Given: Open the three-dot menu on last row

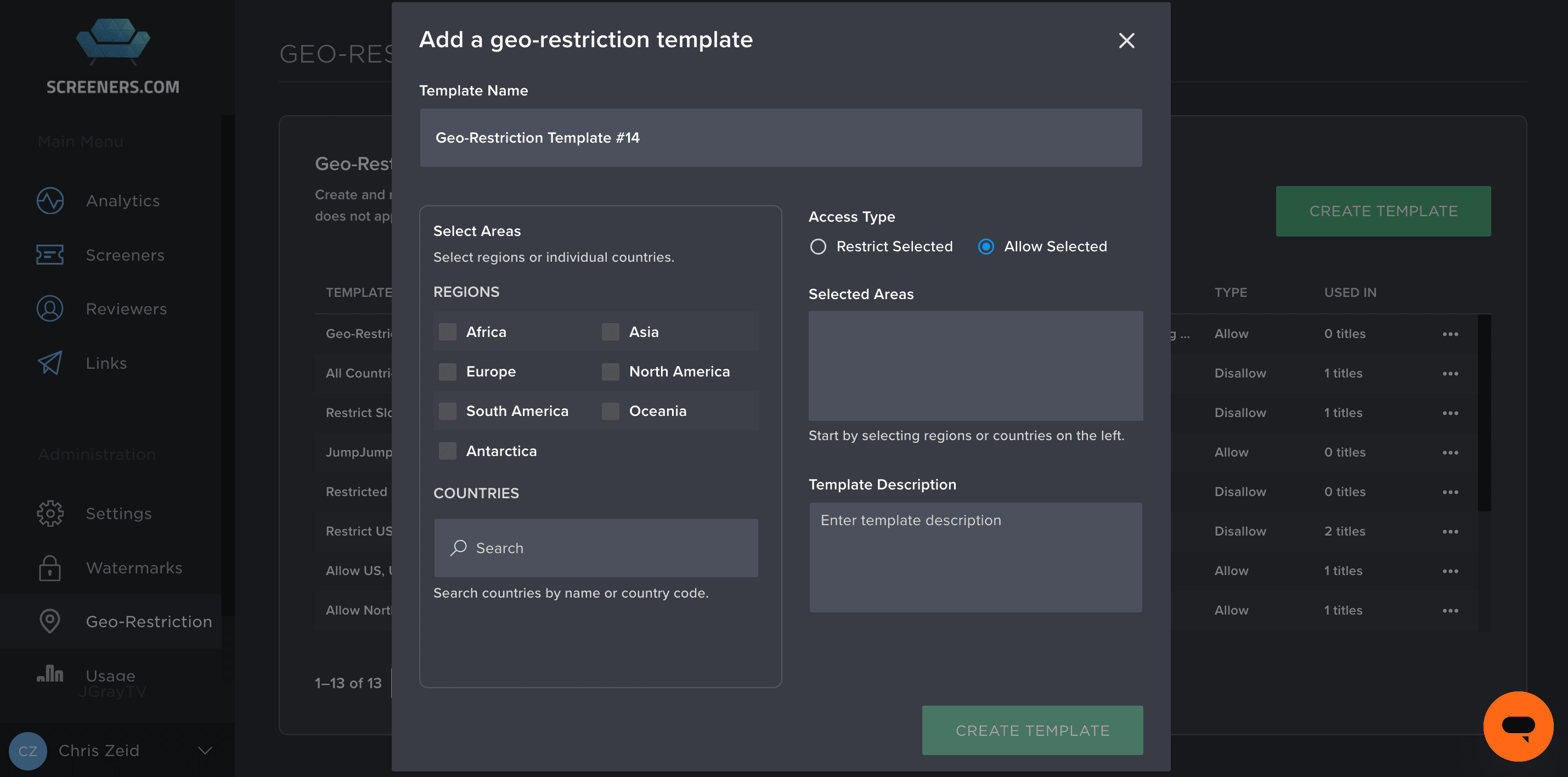Looking at the screenshot, I should tap(1450, 610).
